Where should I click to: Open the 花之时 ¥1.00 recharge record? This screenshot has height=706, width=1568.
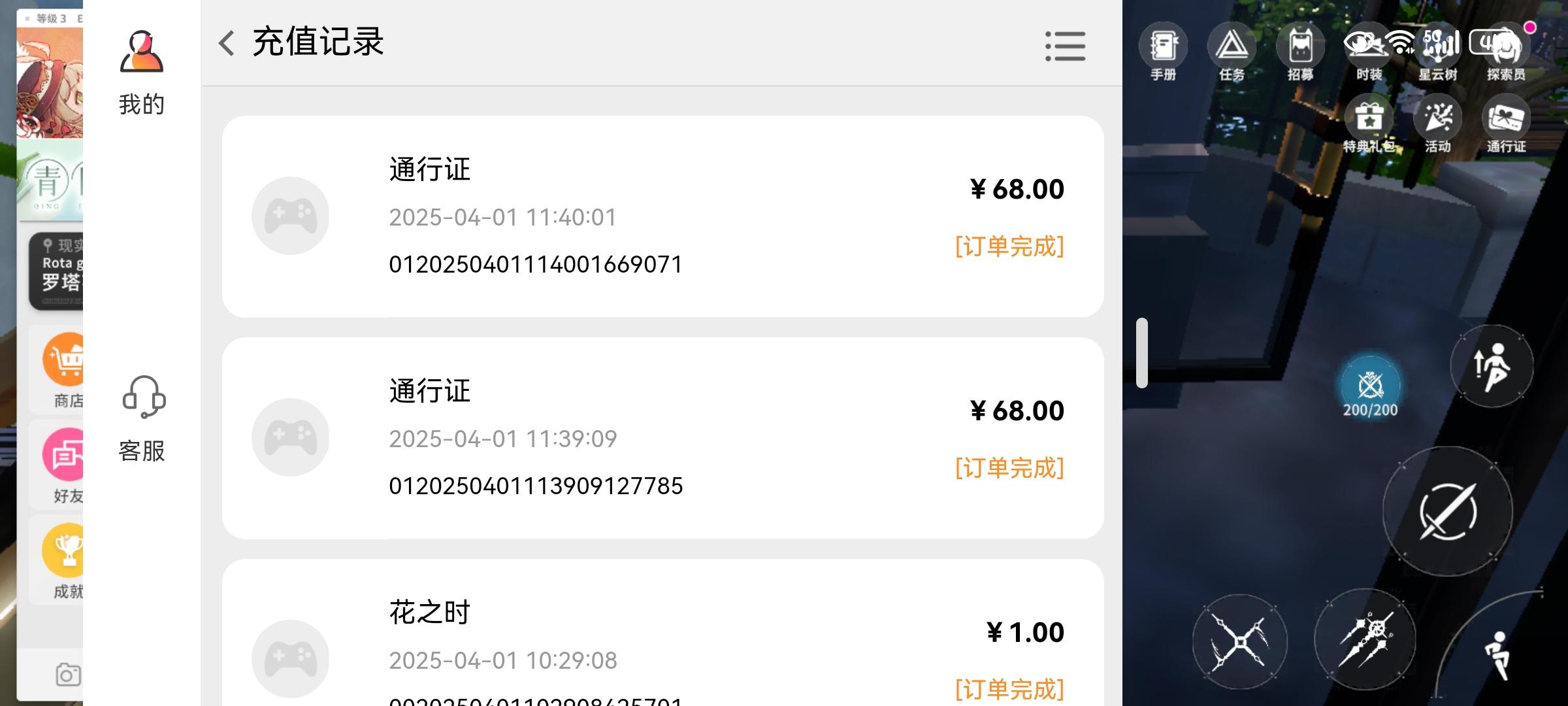click(x=662, y=632)
